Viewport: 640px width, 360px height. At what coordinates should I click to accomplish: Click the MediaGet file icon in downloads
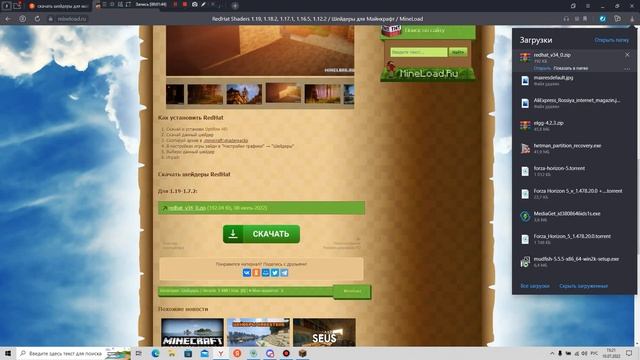coord(525,216)
